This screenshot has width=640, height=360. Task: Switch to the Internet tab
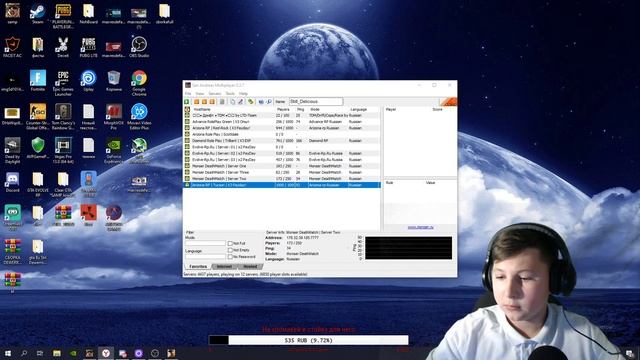[x=224, y=267]
